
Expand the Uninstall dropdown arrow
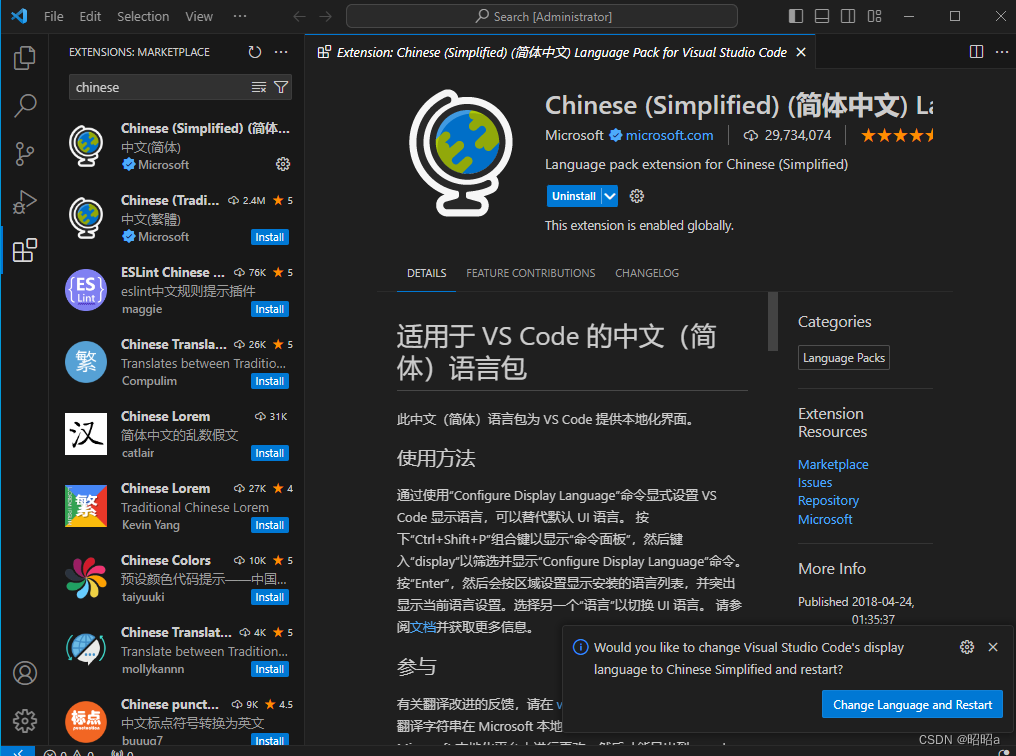point(610,196)
